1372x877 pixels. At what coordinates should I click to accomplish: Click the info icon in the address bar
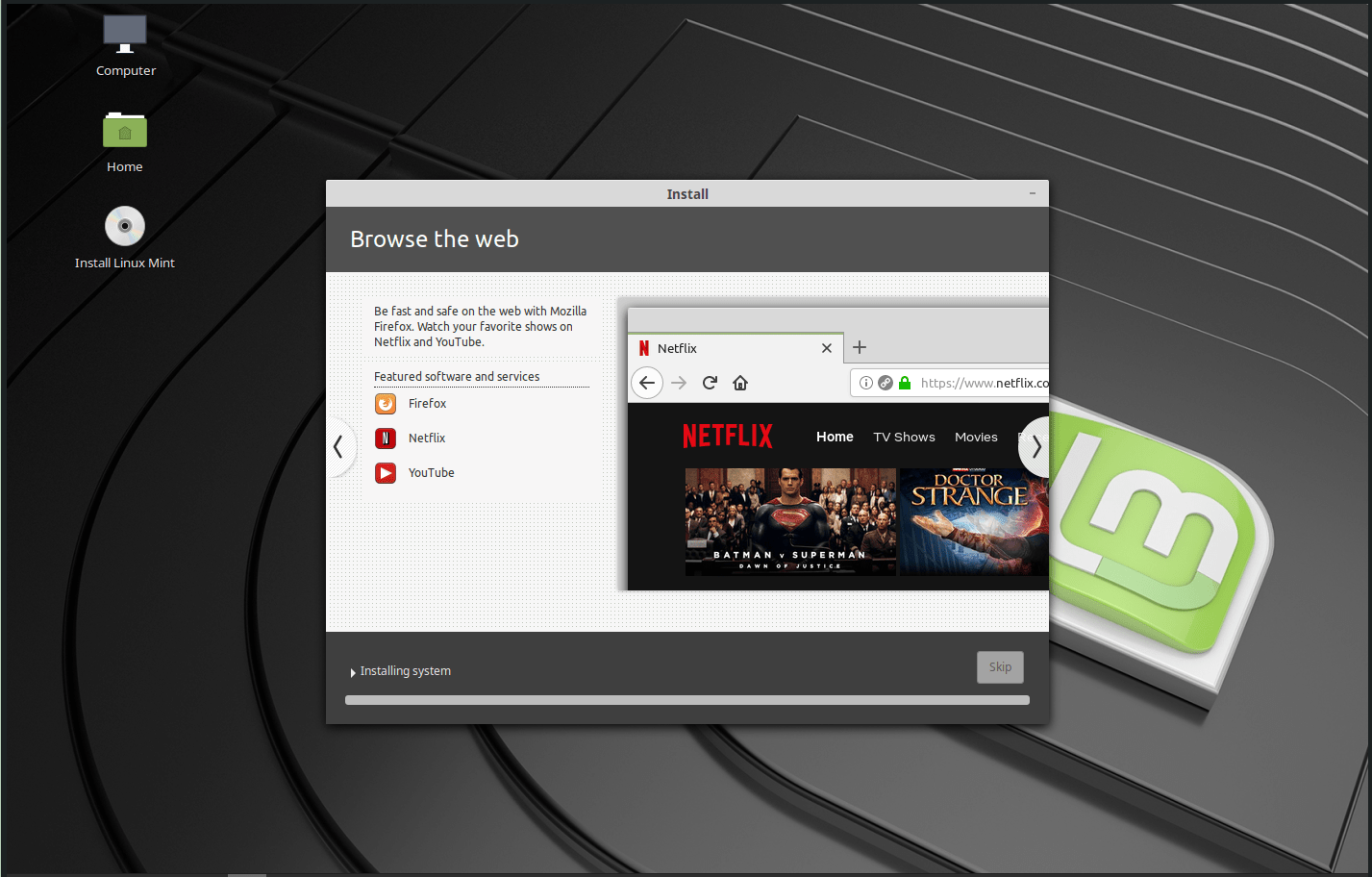(866, 382)
